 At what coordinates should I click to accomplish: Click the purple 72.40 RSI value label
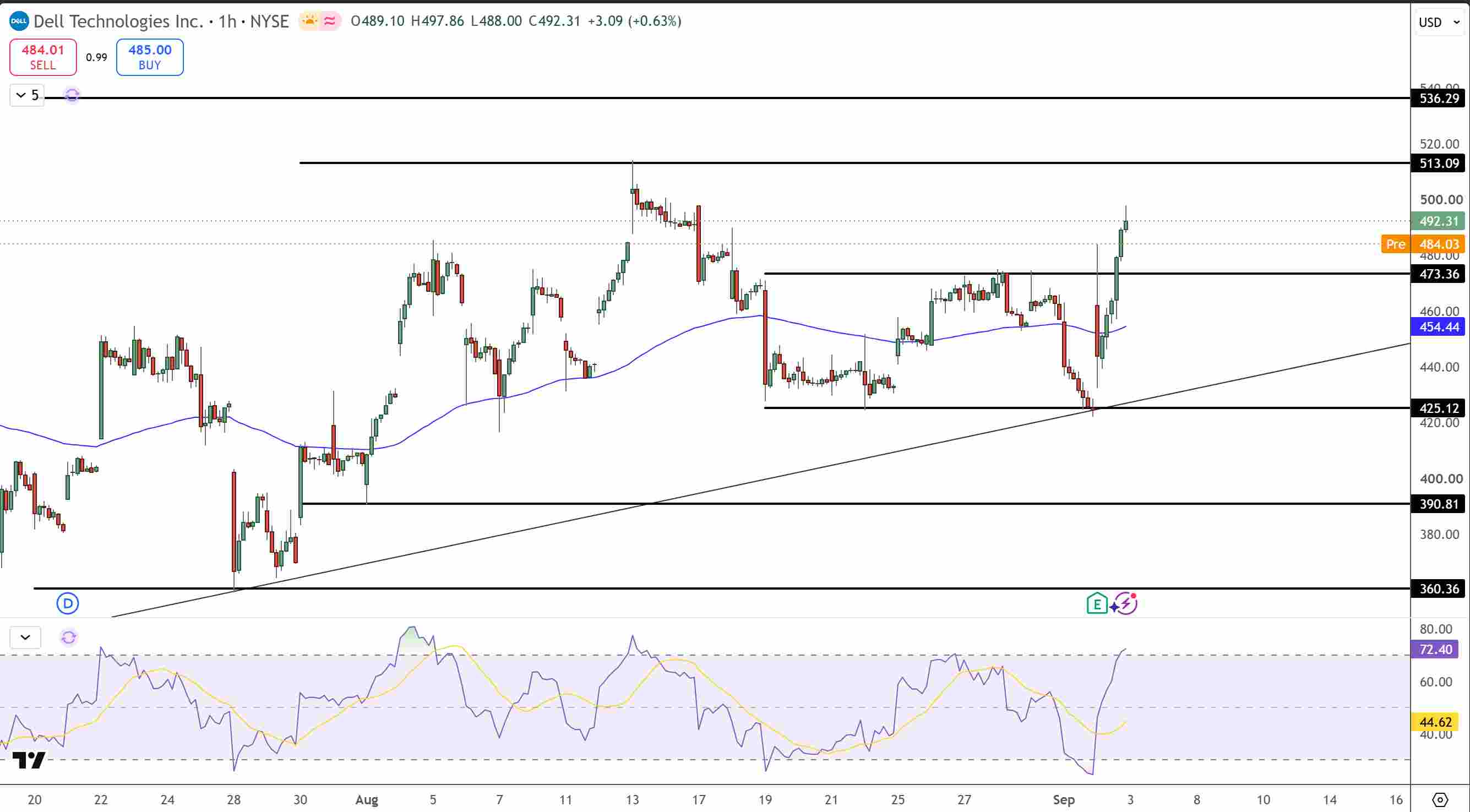pyautogui.click(x=1435, y=650)
